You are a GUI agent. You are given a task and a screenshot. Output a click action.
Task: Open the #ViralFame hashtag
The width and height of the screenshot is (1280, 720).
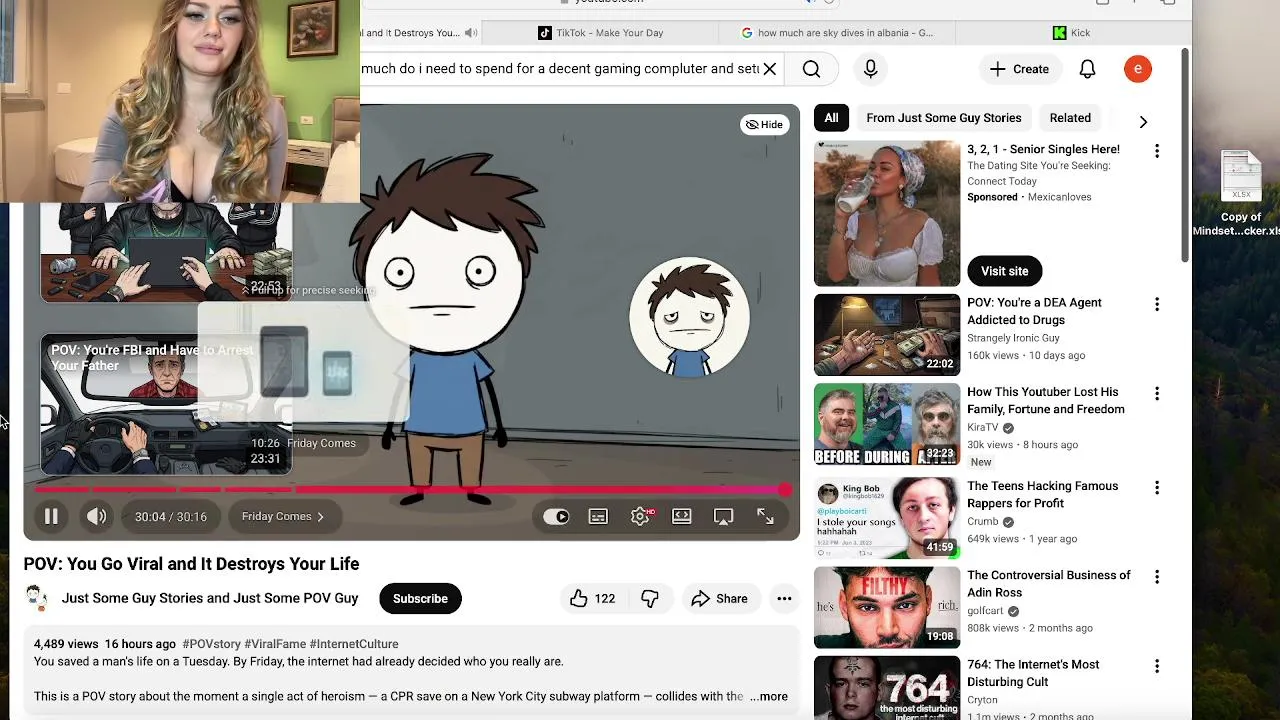(x=275, y=644)
